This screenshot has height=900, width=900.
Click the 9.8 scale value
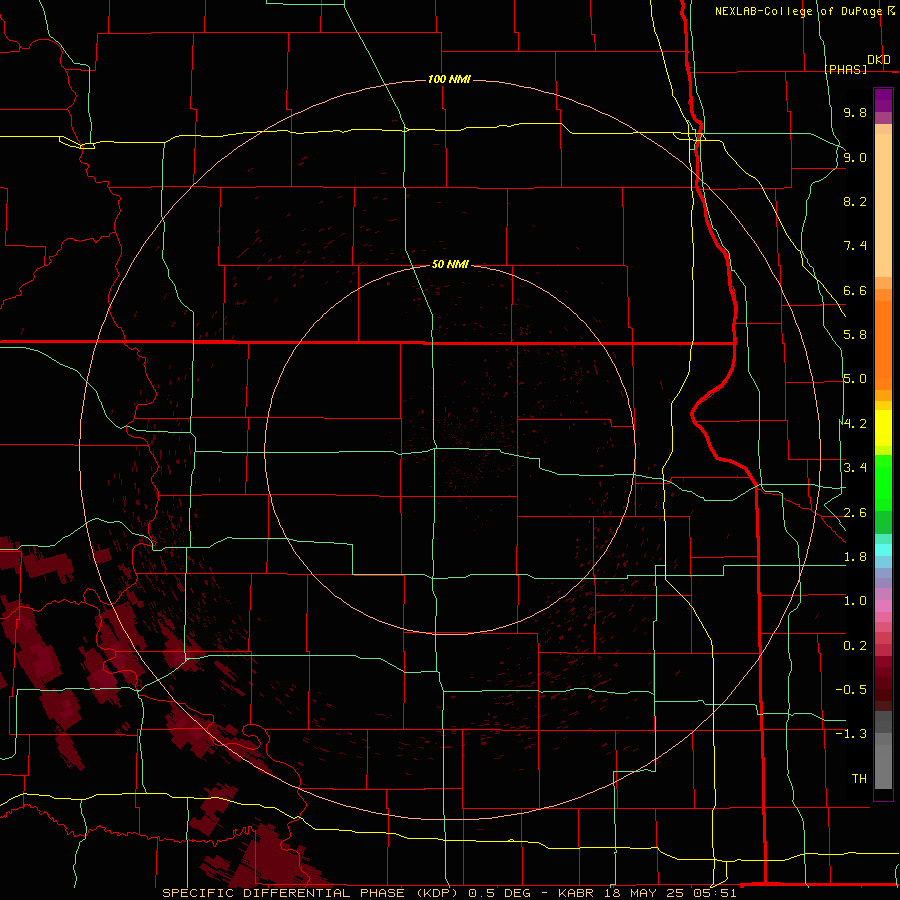click(x=855, y=112)
